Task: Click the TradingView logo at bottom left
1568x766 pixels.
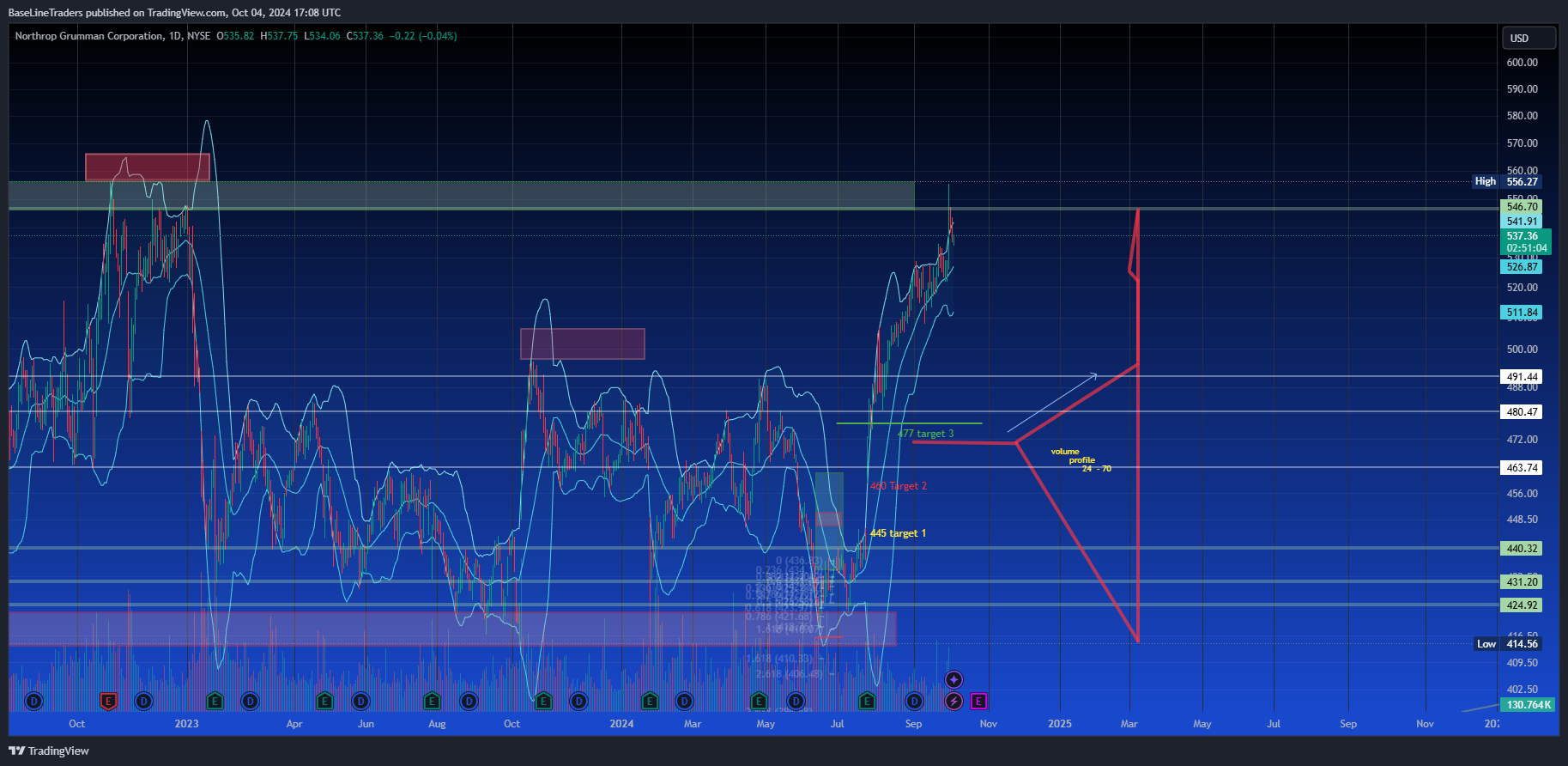Action: click(49, 751)
